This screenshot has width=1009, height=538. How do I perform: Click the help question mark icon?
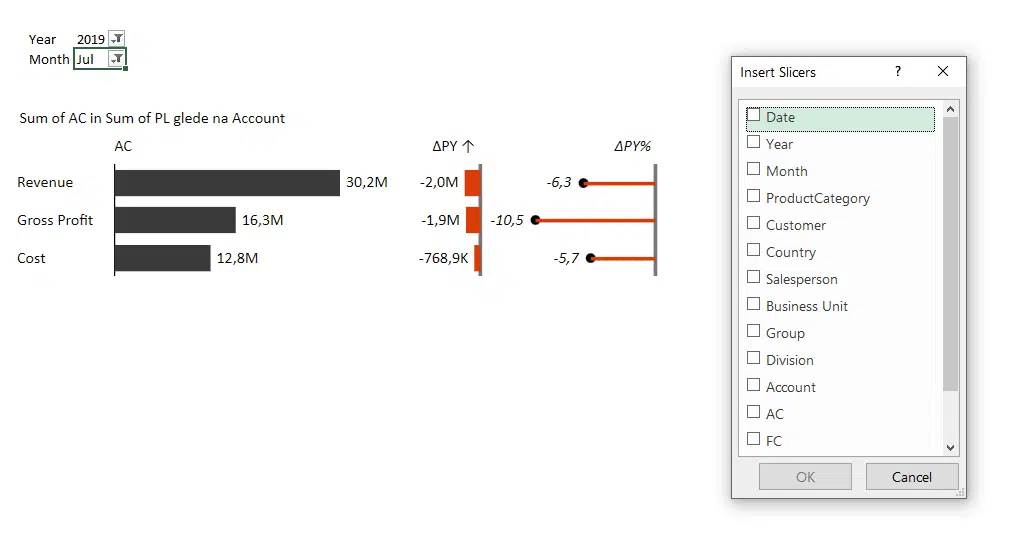pyautogui.click(x=898, y=72)
